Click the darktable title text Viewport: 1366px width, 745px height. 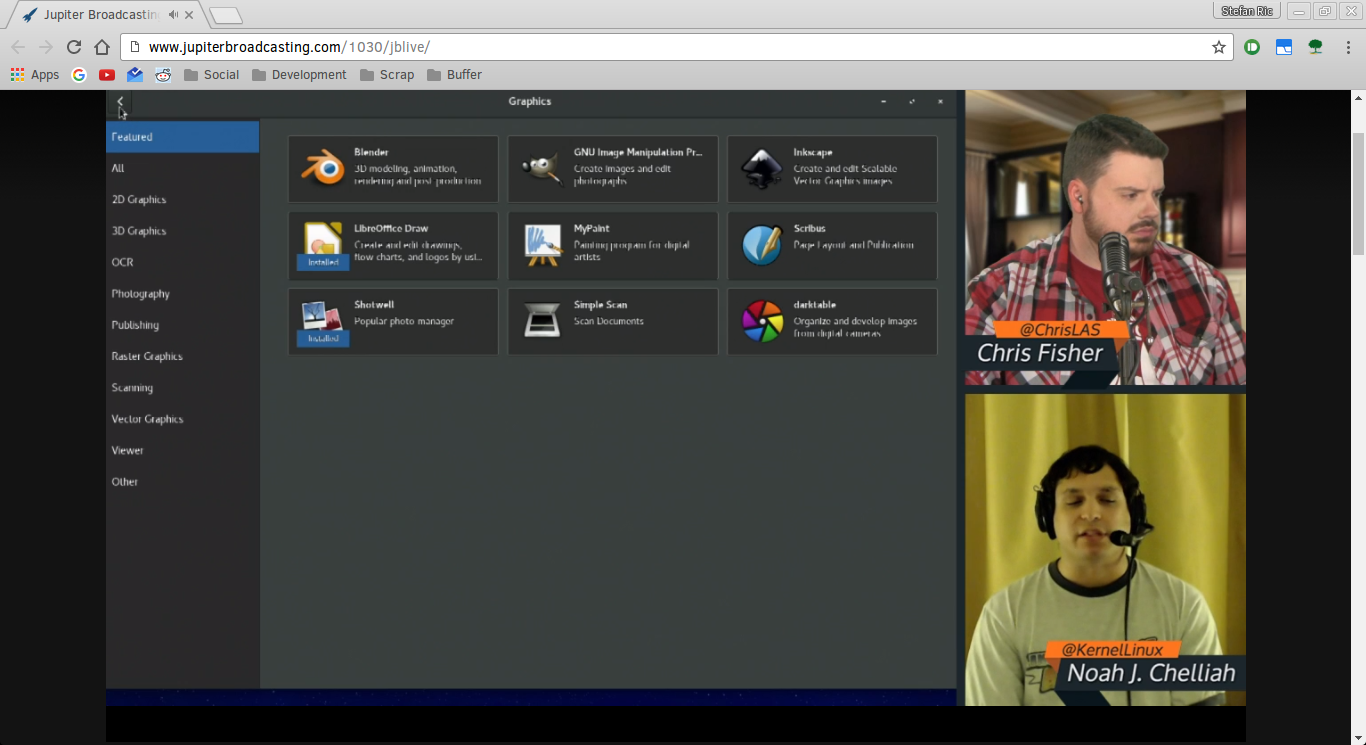(815, 305)
